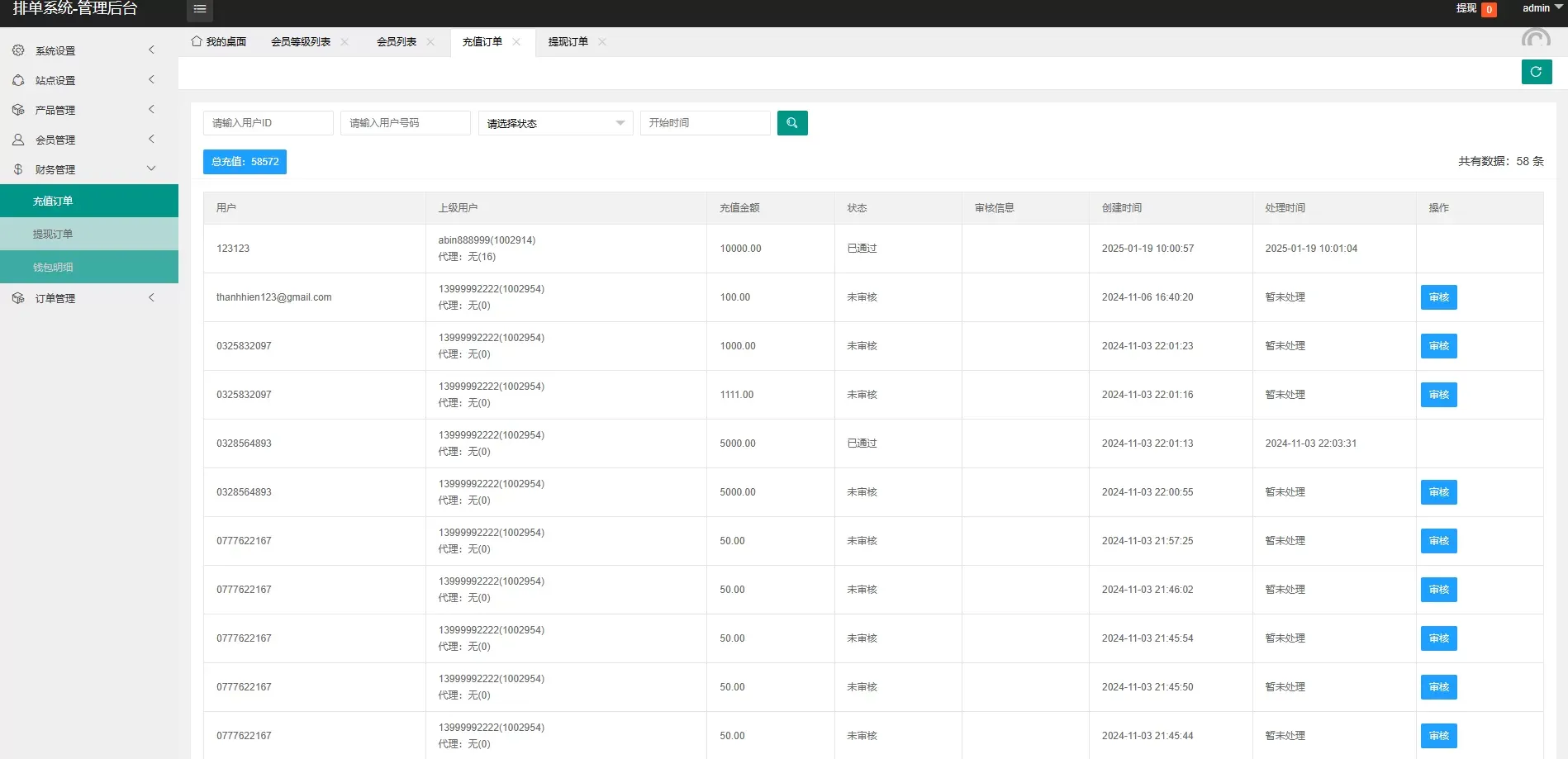Image resolution: width=1568 pixels, height=759 pixels.
Task: Switch to the 会员列表 tab
Action: point(397,41)
